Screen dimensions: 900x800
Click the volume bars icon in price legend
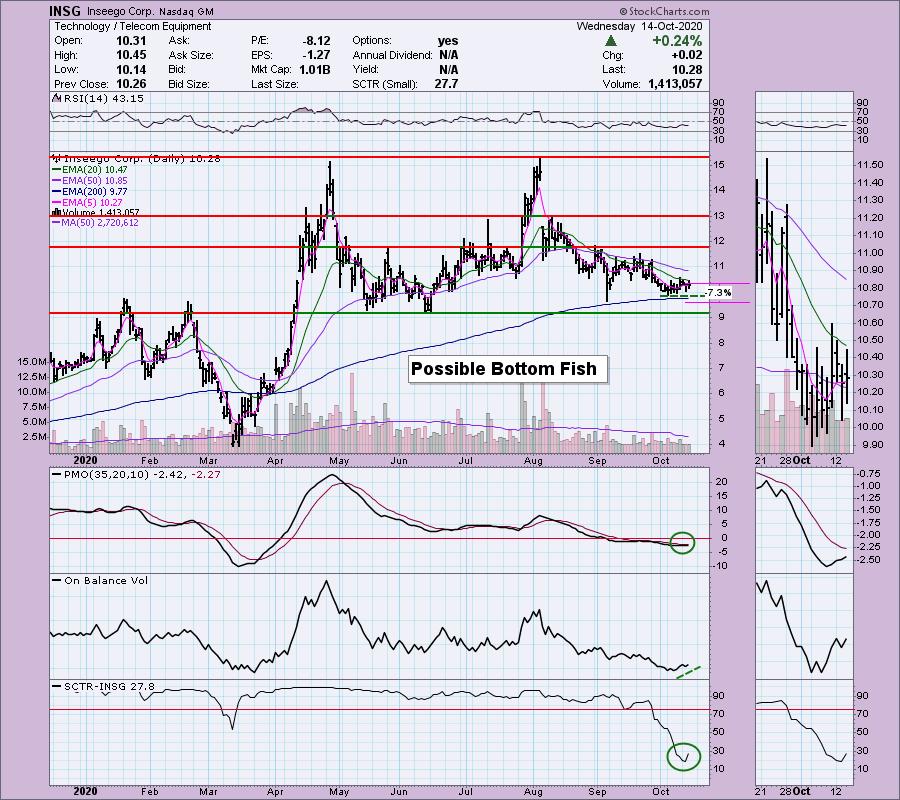pyautogui.click(x=56, y=212)
